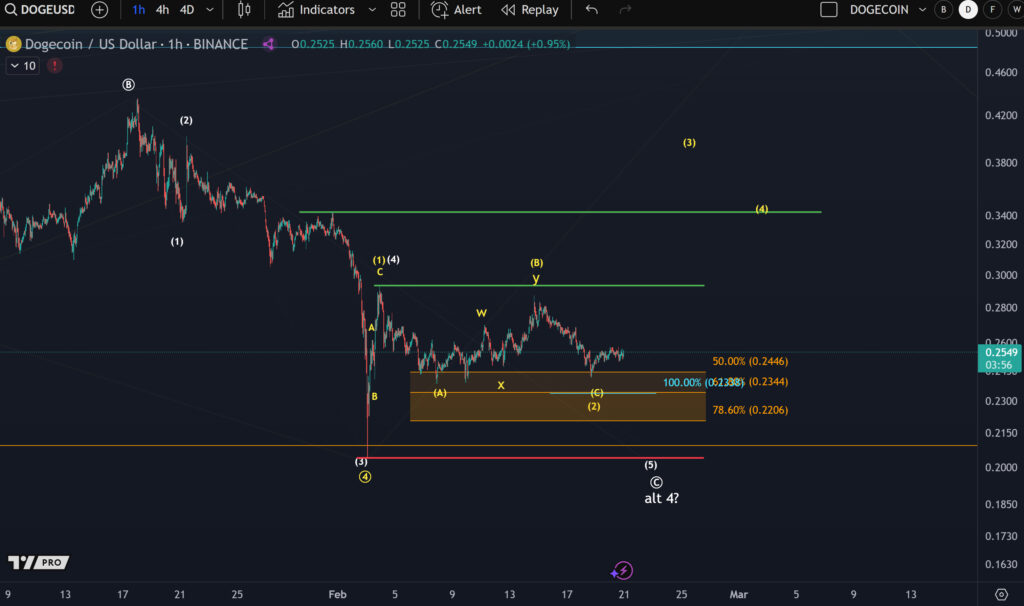Open indicator templates grid icon
The width and height of the screenshot is (1024, 606).
click(398, 10)
